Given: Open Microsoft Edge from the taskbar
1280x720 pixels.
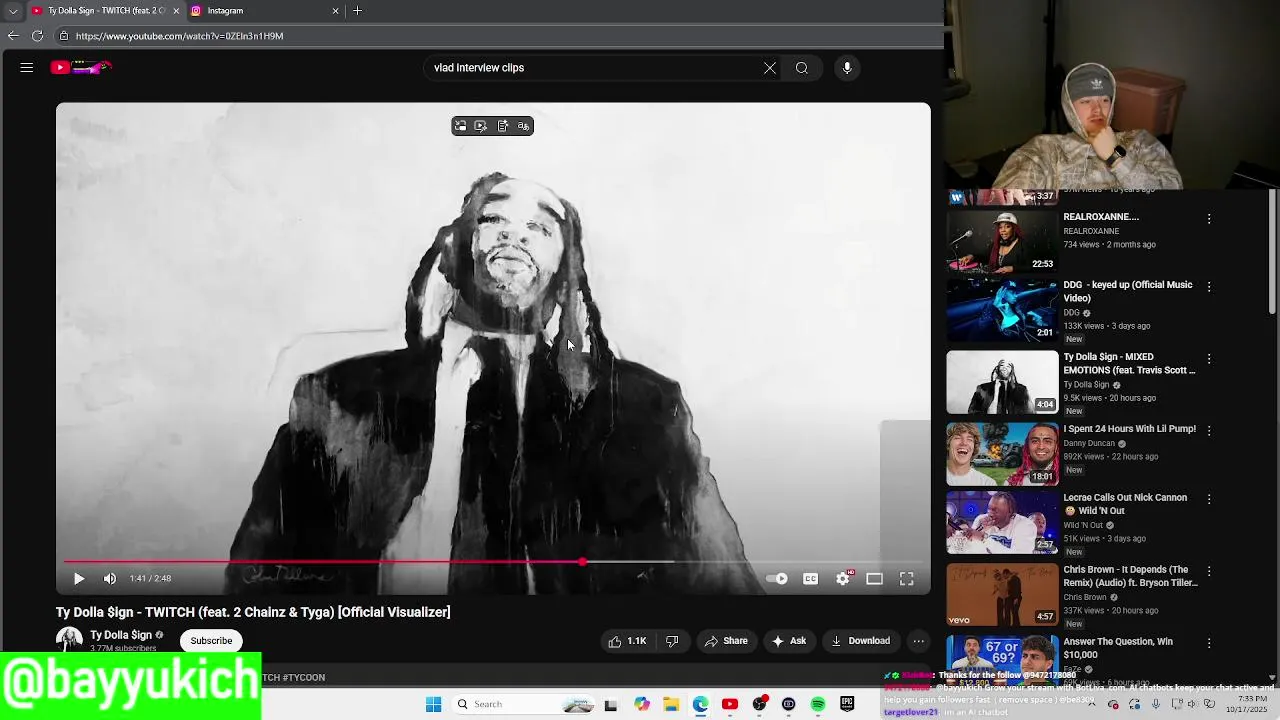Looking at the screenshot, I should coord(700,704).
